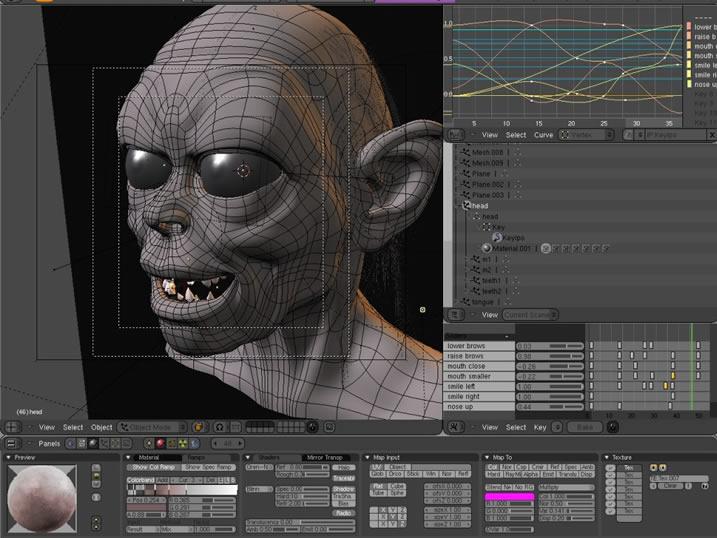The width and height of the screenshot is (717, 538).
Task: Toggle the first texture channel checkbox
Action: pyautogui.click(x=611, y=468)
